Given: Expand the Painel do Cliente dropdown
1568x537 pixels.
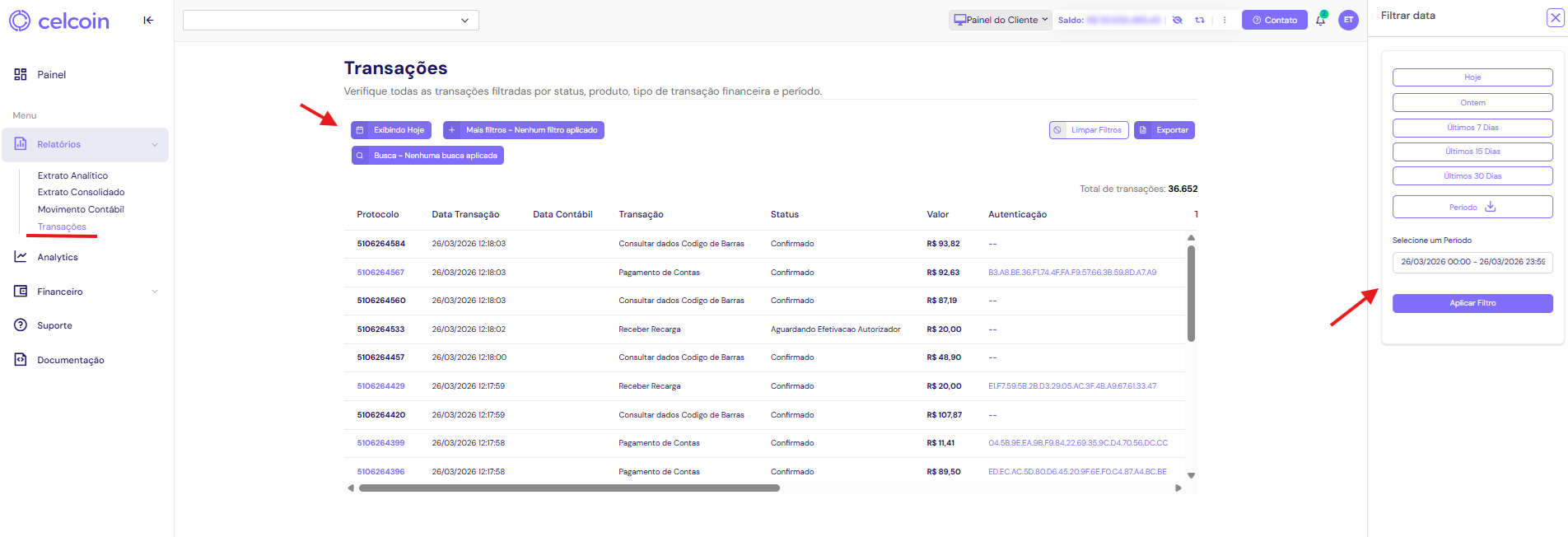Looking at the screenshot, I should click(1001, 21).
